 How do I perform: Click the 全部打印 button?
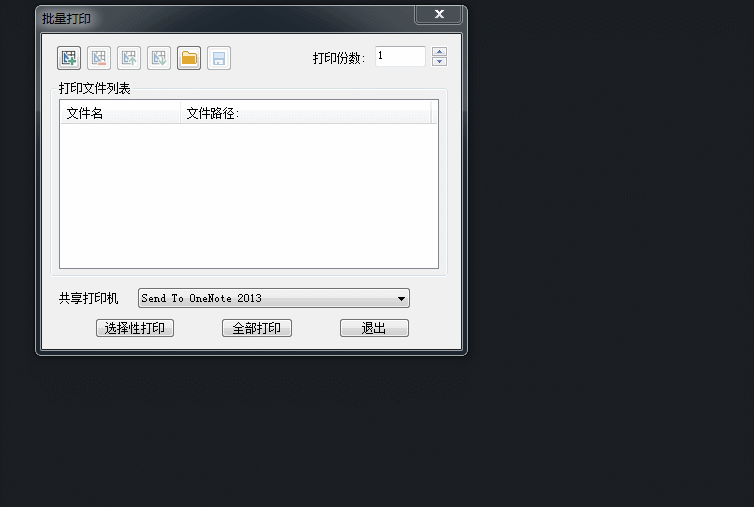(257, 328)
